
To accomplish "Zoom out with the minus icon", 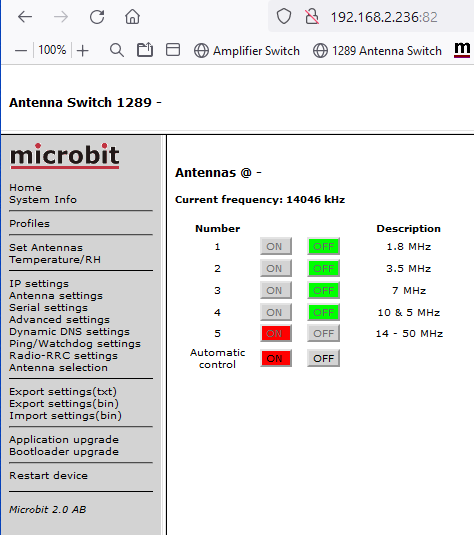I will [x=21, y=51].
